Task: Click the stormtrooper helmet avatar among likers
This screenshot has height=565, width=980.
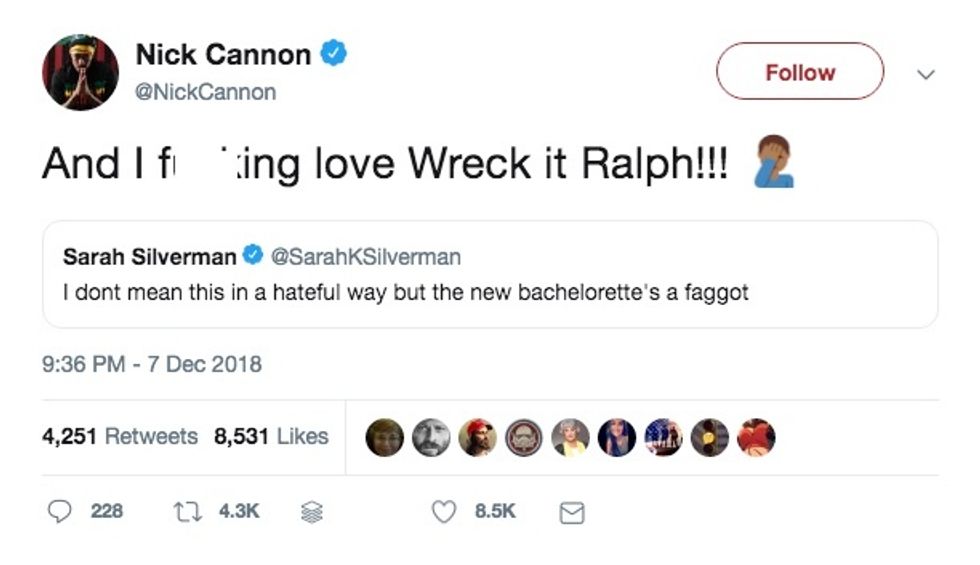Action: coord(524,437)
